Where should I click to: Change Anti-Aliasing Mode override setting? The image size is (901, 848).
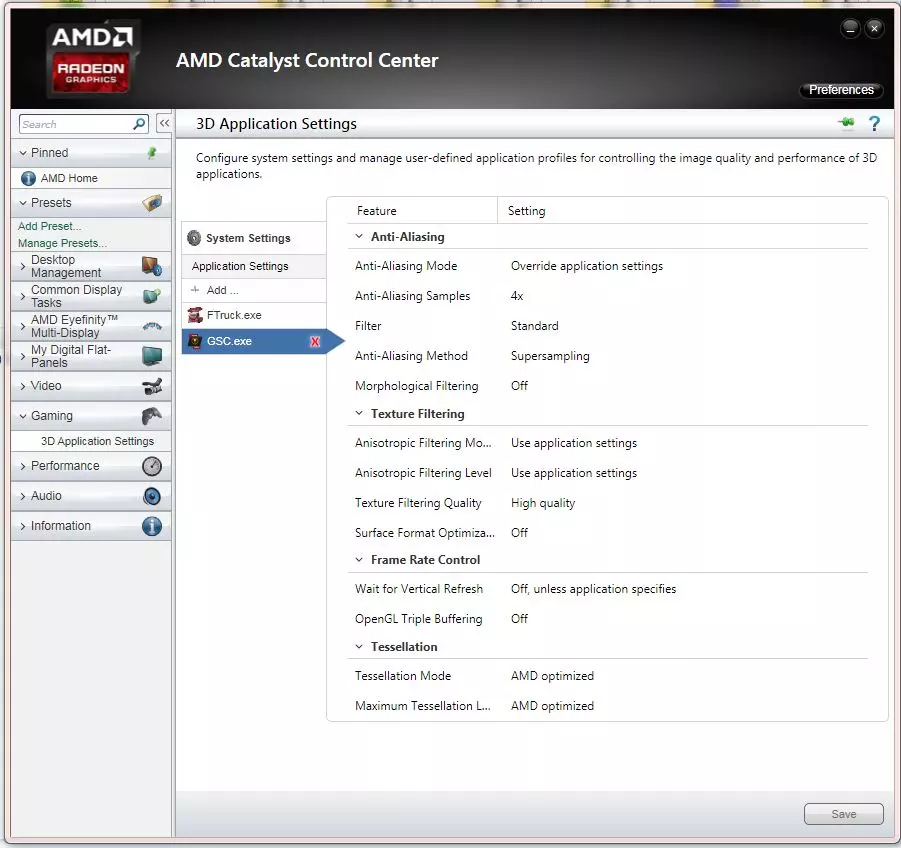pos(587,266)
